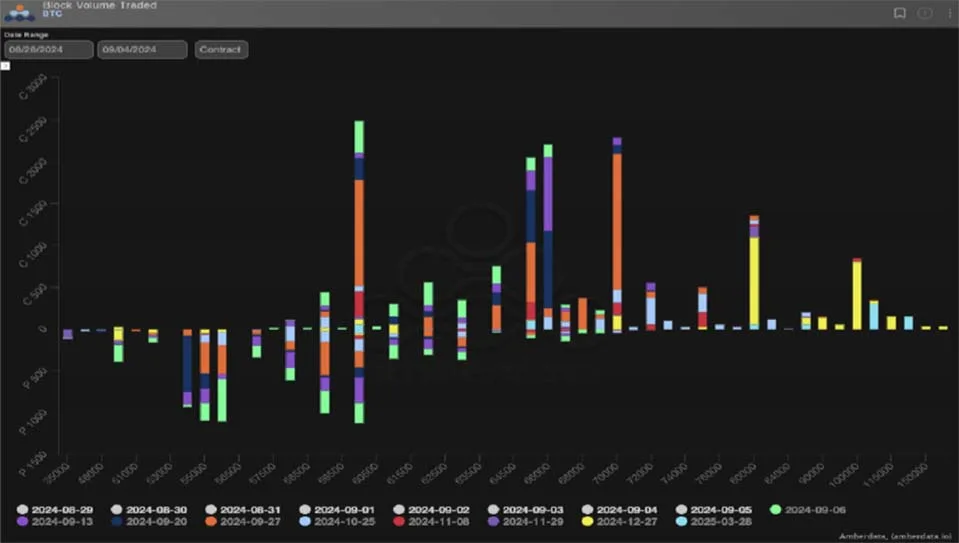
Task: Toggle the 2024-09-02 legend series
Action: 432,509
